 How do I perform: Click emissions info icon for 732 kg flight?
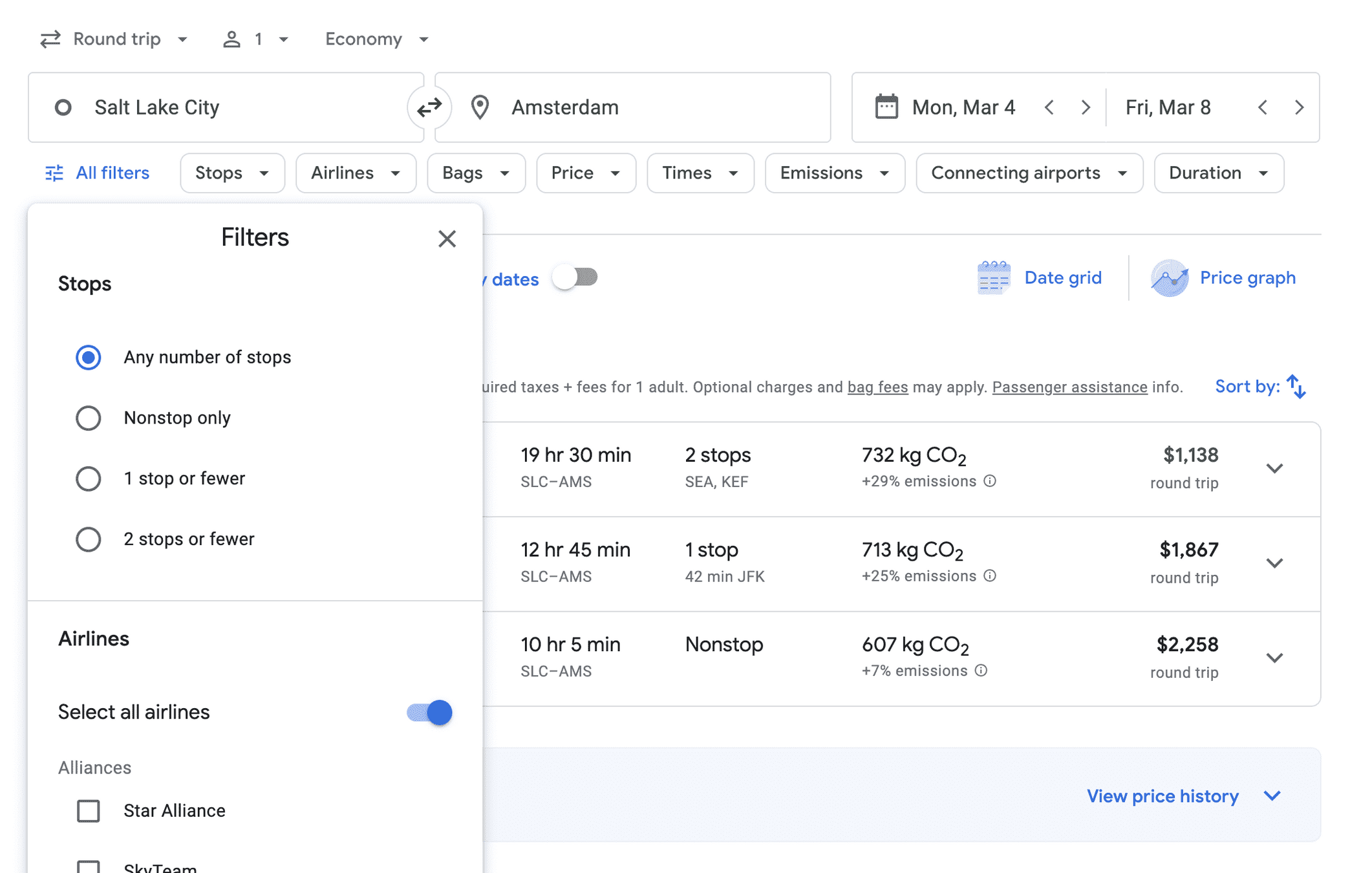coord(990,481)
